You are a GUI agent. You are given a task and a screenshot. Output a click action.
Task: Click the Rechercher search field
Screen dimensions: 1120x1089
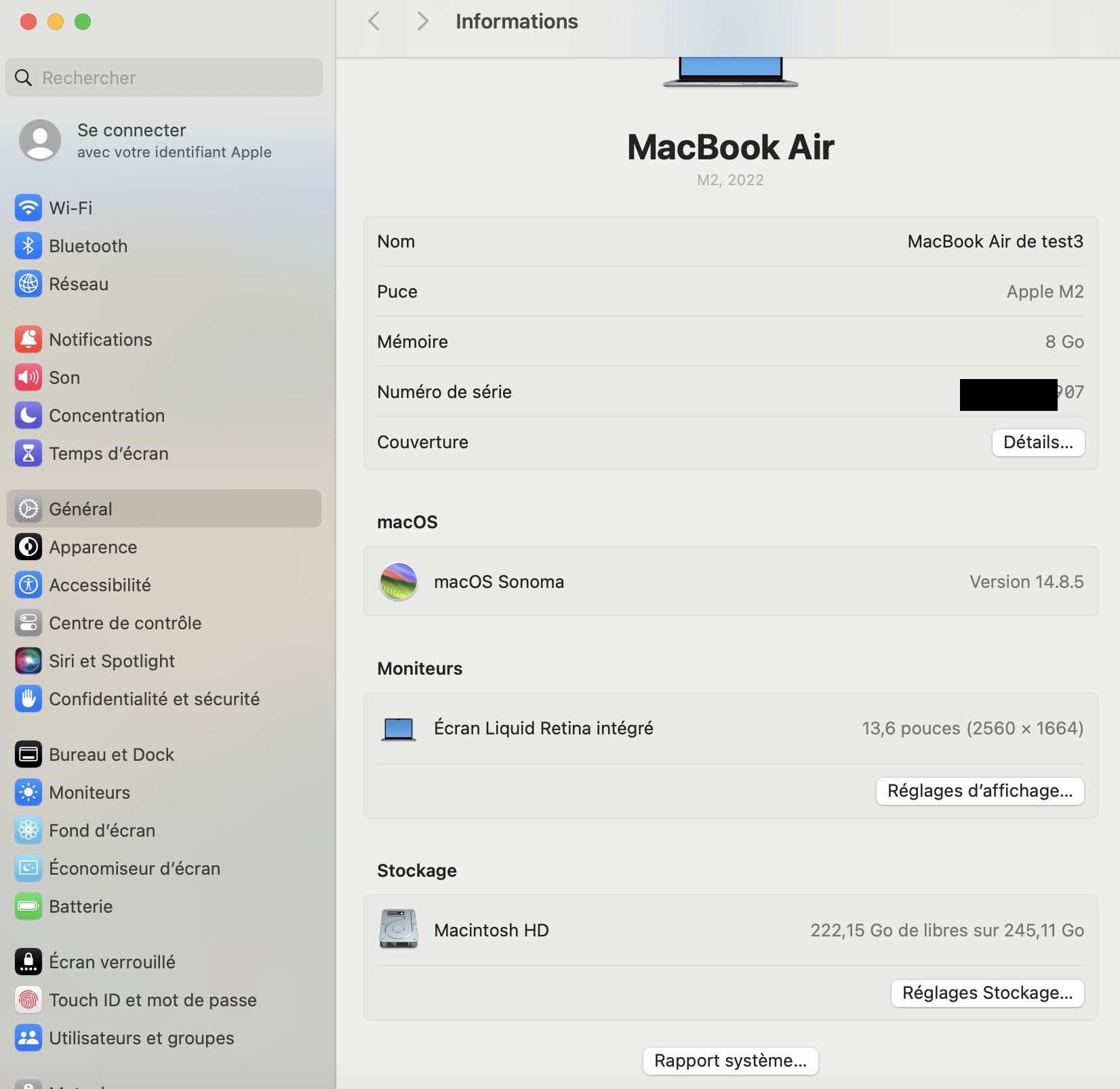coord(163,77)
